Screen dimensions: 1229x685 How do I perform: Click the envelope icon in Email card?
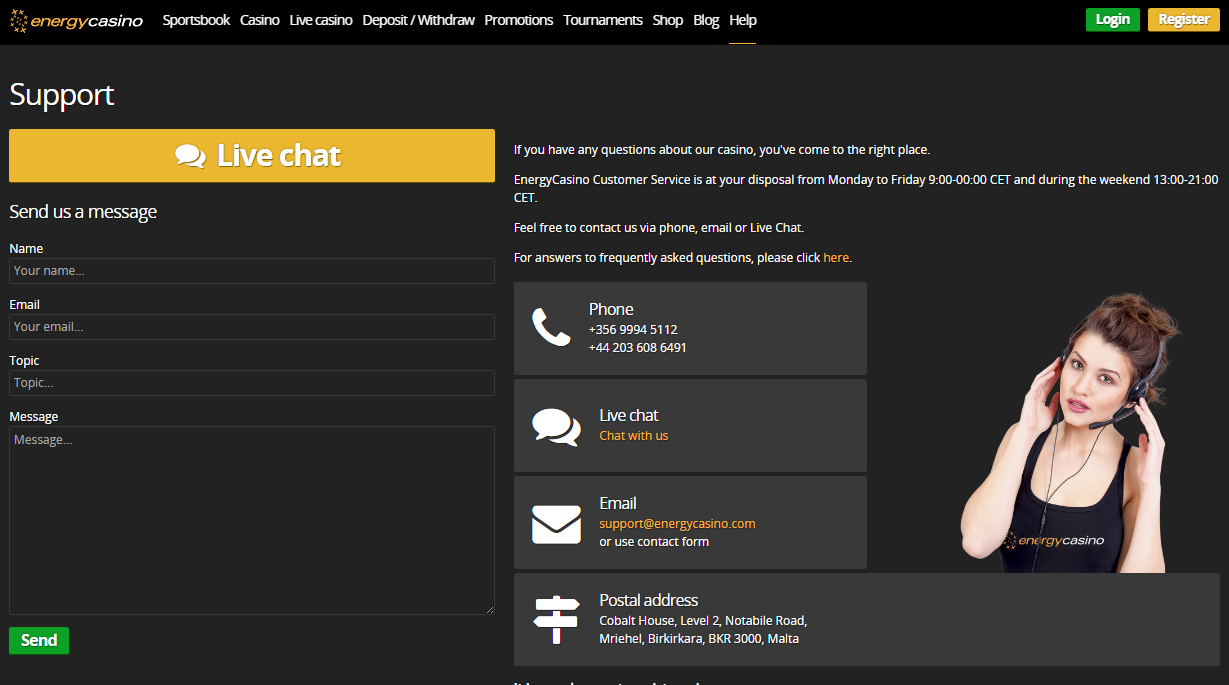(x=556, y=524)
